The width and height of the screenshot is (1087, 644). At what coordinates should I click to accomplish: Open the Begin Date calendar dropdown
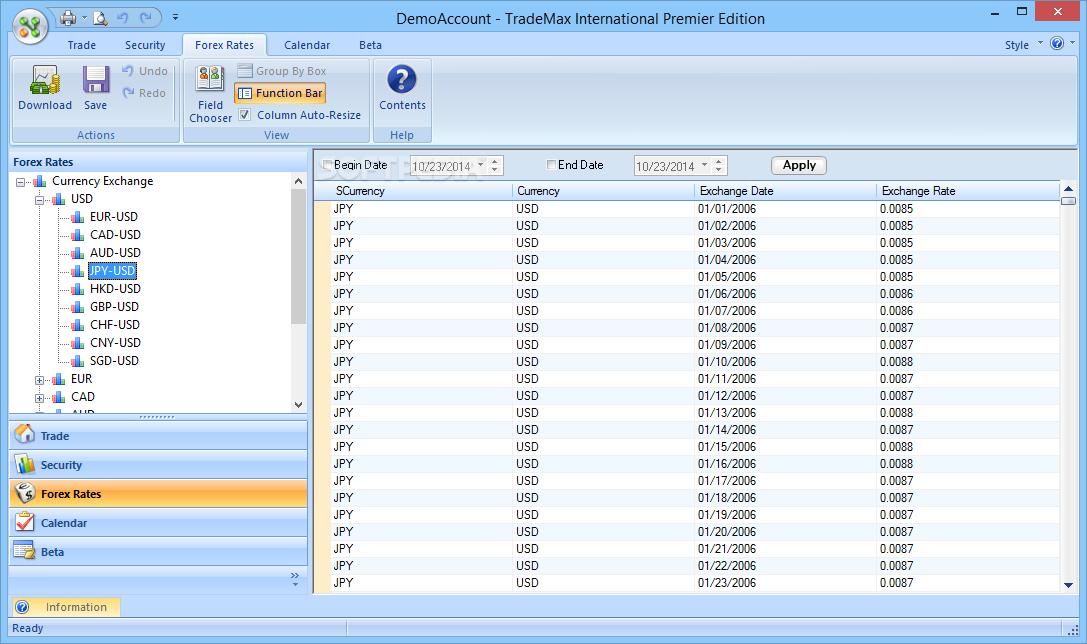pyautogui.click(x=481, y=165)
